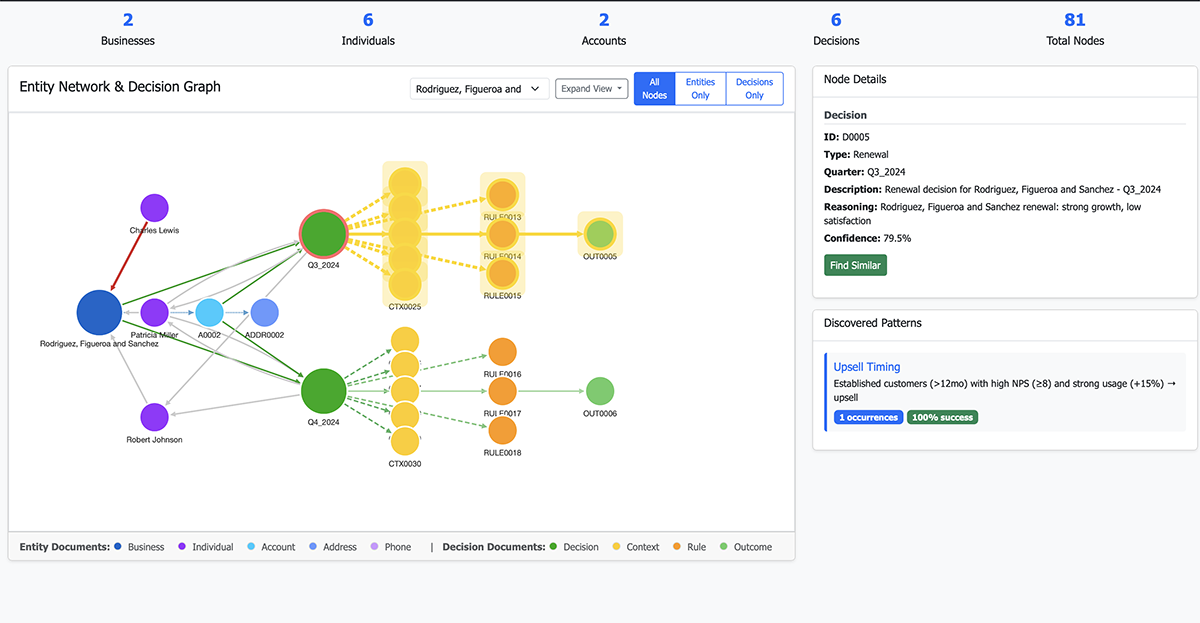Open the business selector dropdown
This screenshot has height=623, width=1200.
480,89
